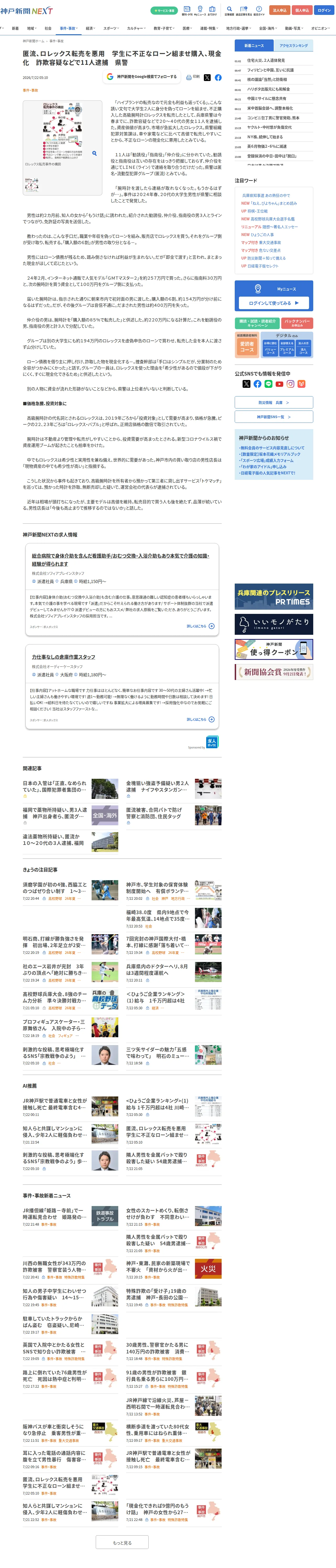Expand the 教育・子育て nav dropdown
The width and height of the screenshot is (336, 1568).
164,28
